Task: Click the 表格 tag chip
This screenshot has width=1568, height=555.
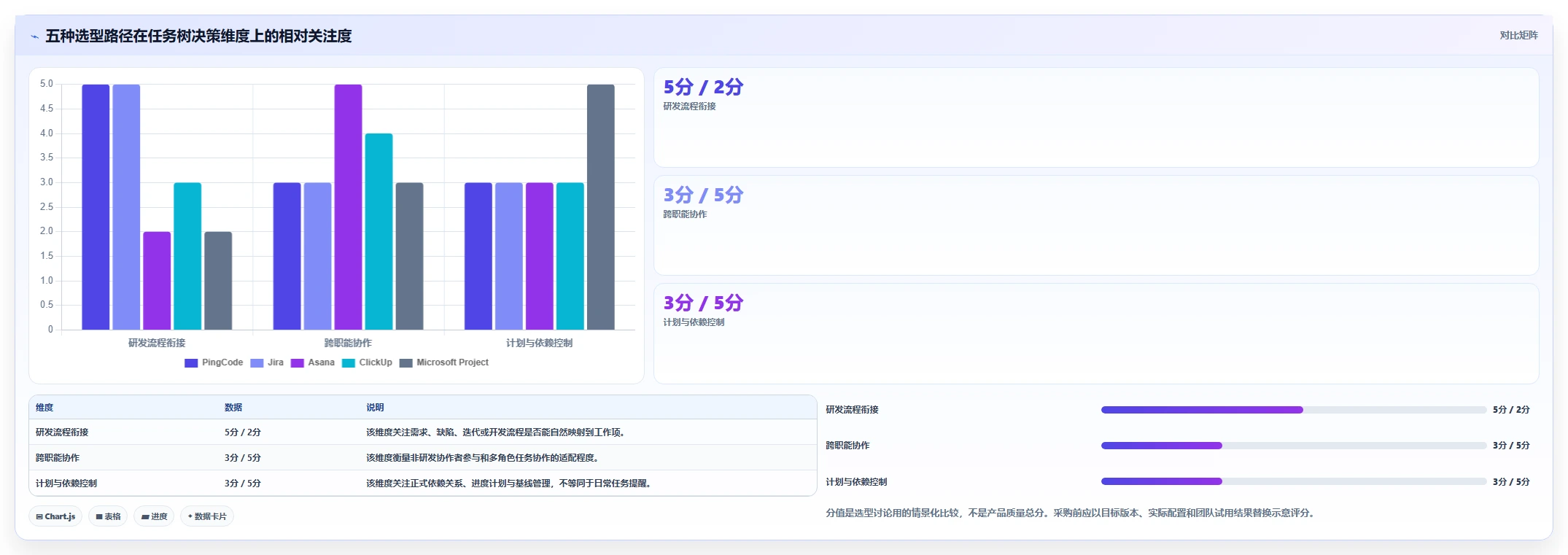Action: [x=108, y=516]
